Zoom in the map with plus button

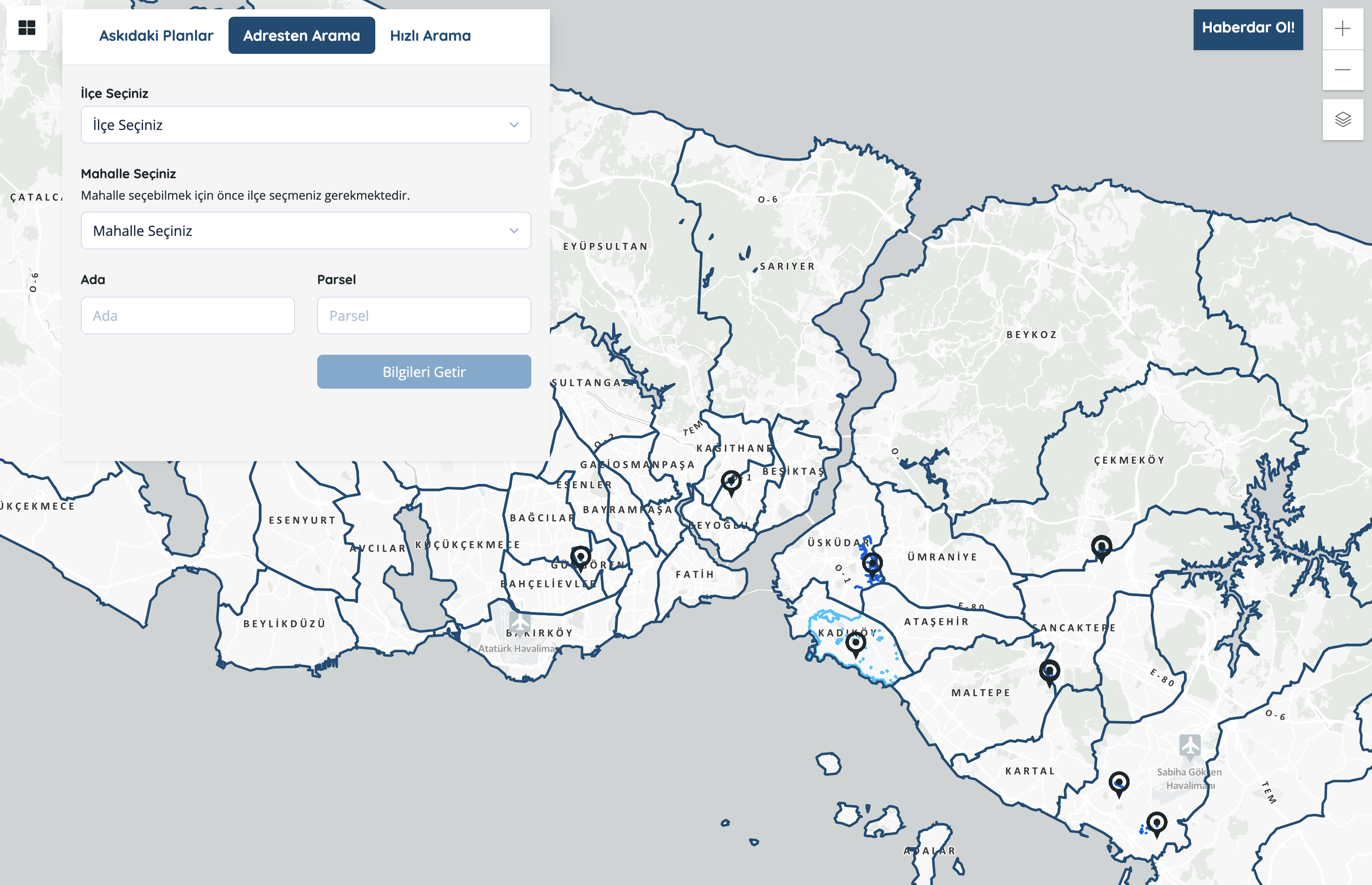click(x=1342, y=29)
